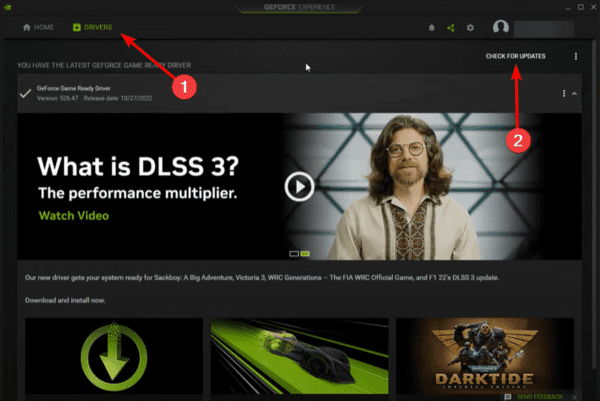Click the NVIDIA logo in the title bar

click(x=7, y=7)
